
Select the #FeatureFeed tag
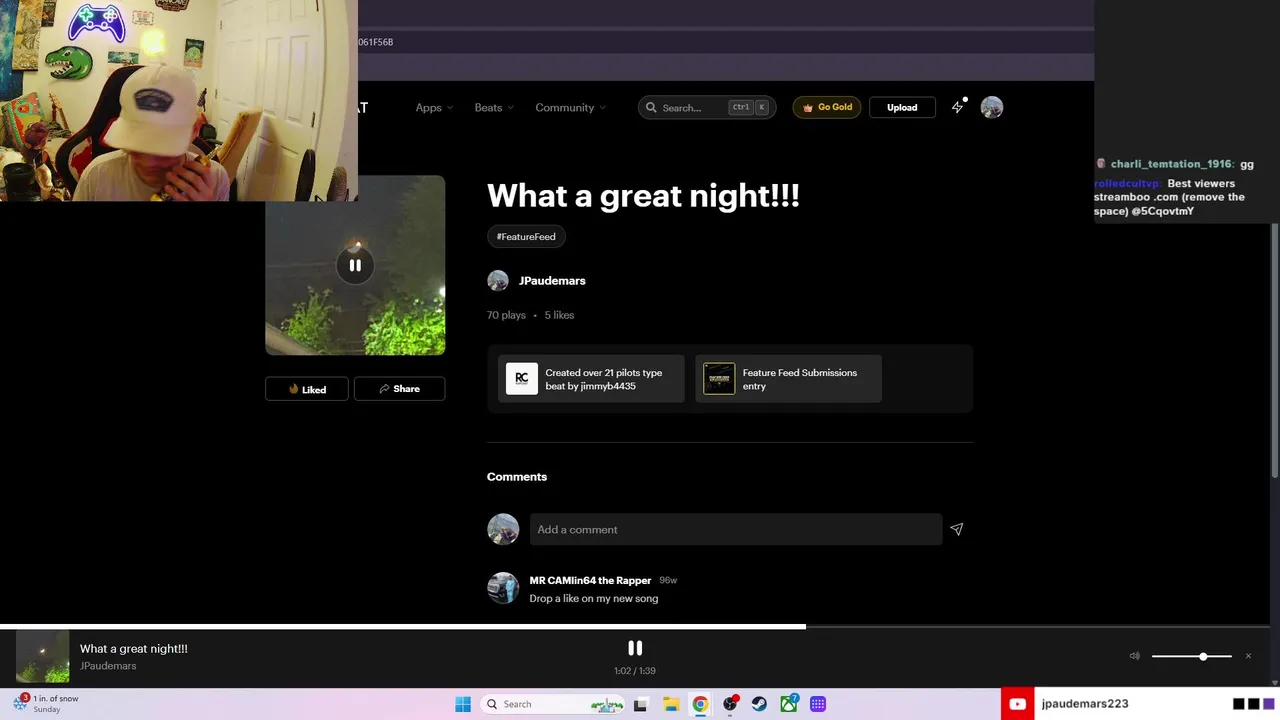(526, 236)
